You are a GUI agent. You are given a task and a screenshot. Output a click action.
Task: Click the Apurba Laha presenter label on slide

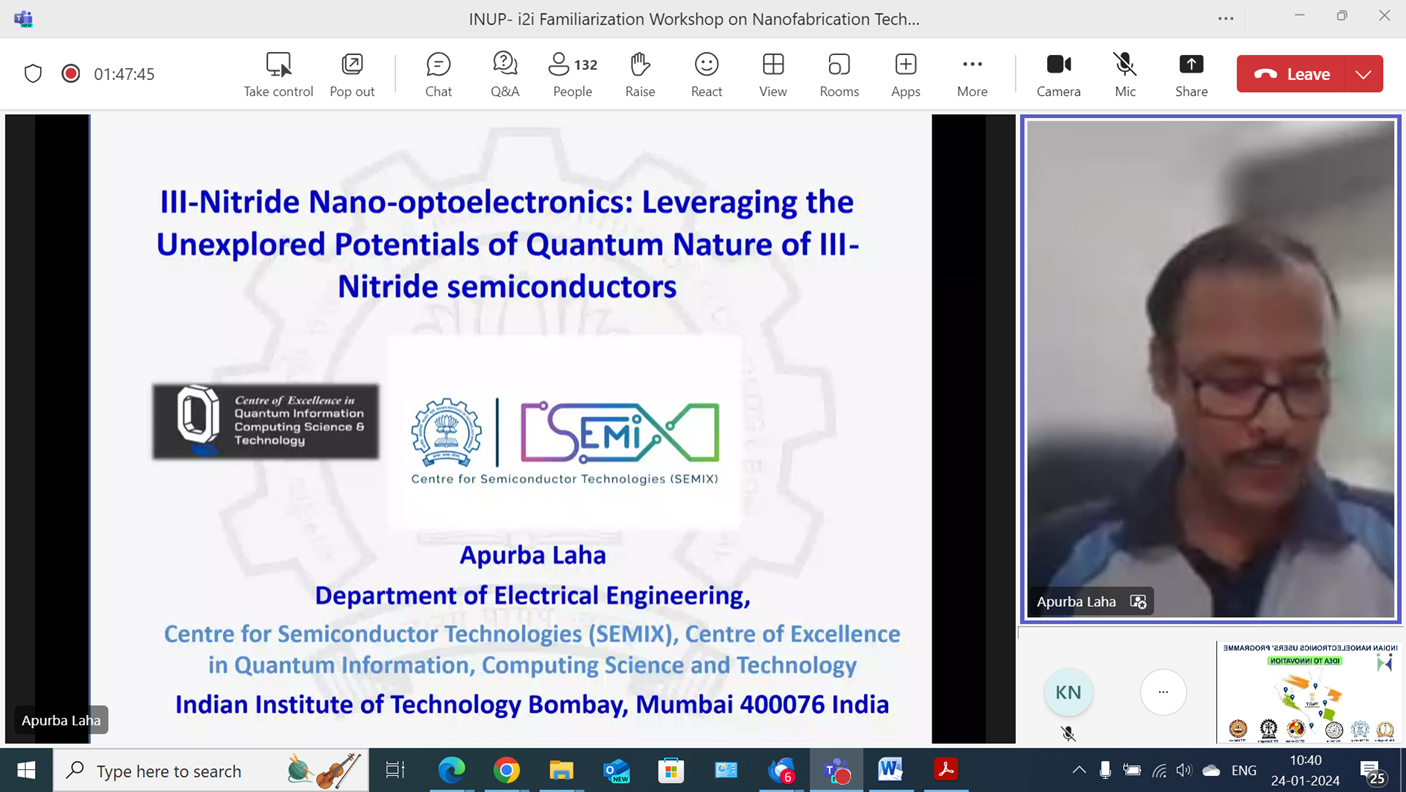pos(61,720)
